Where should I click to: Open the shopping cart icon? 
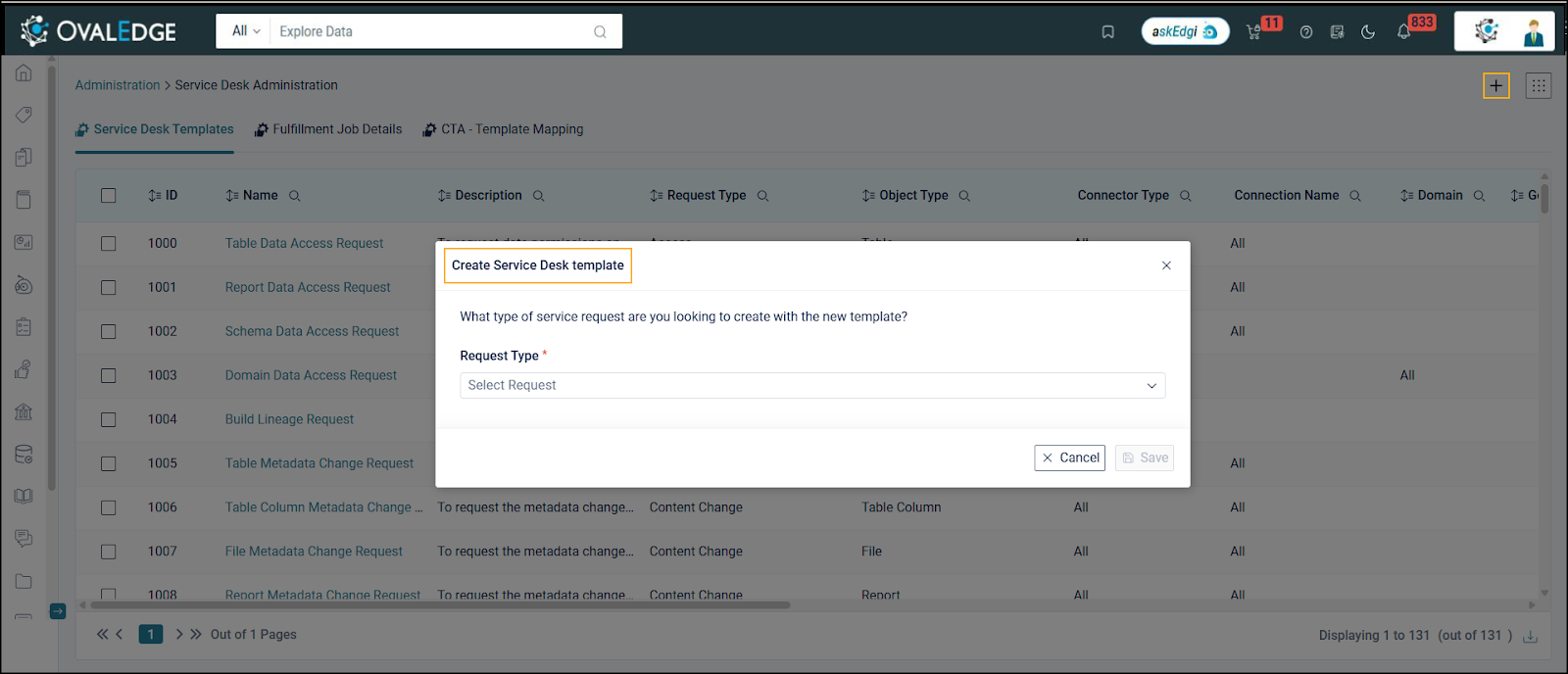(1253, 32)
